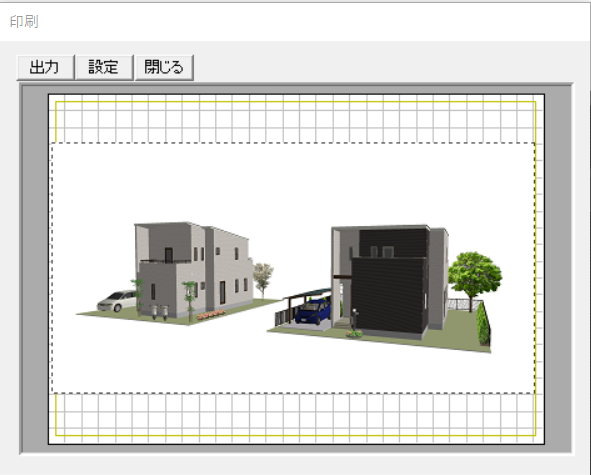This screenshot has width=591, height=475.
Task: Select the gray house on the left
Action: tap(193, 269)
